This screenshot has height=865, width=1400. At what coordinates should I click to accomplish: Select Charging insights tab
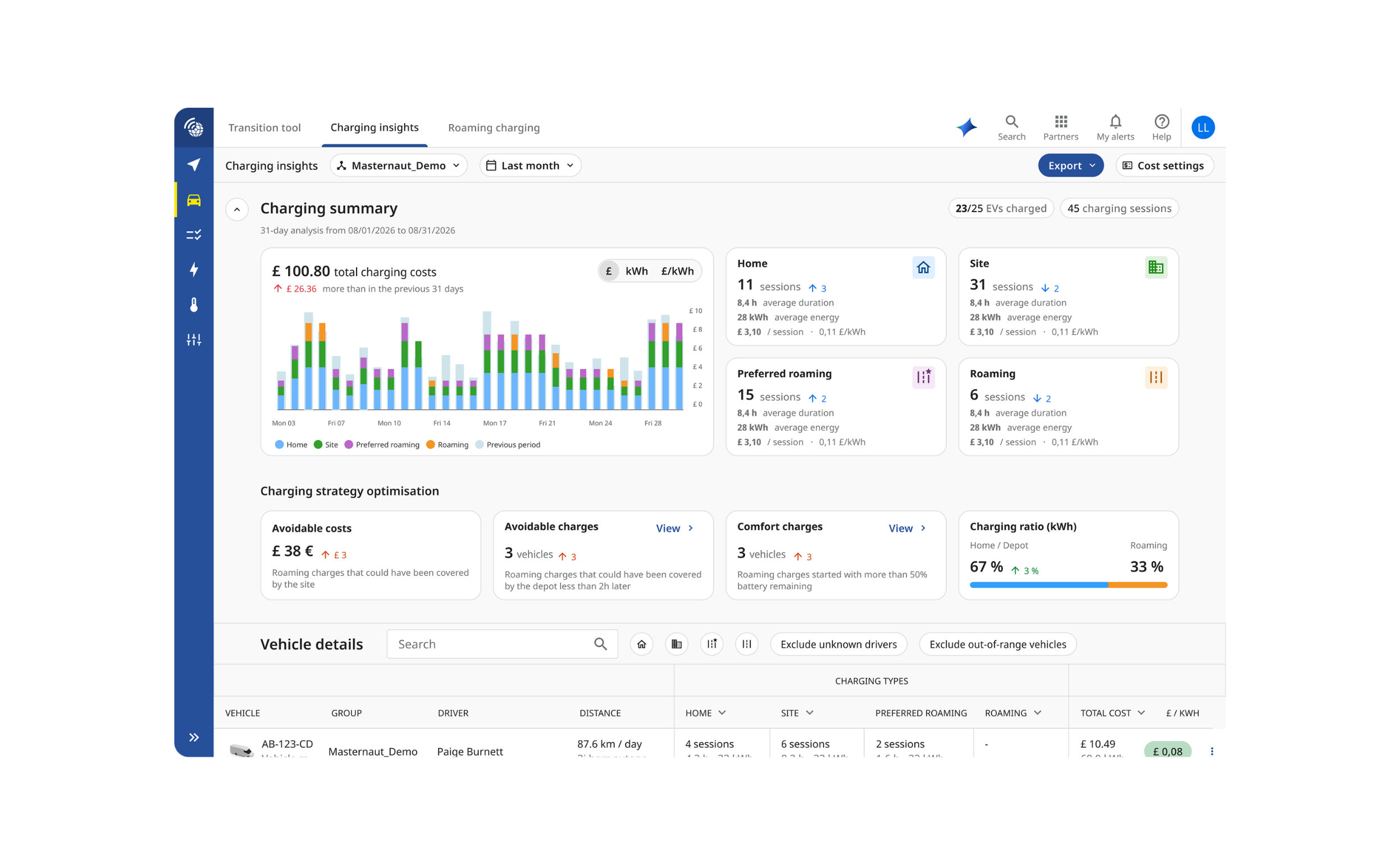coord(375,127)
